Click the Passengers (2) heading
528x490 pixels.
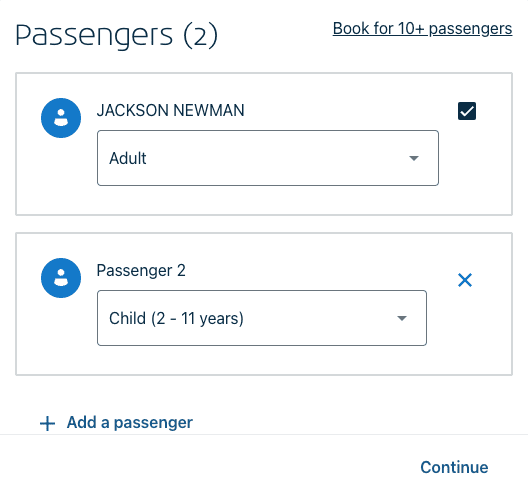(117, 35)
